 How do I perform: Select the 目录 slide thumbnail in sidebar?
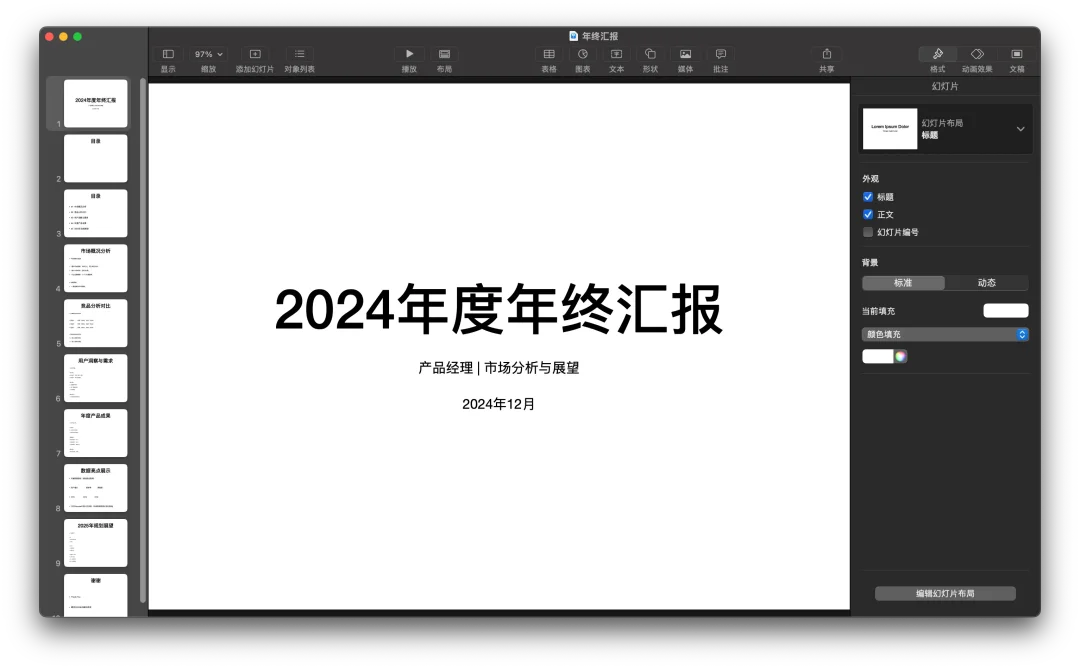95,158
